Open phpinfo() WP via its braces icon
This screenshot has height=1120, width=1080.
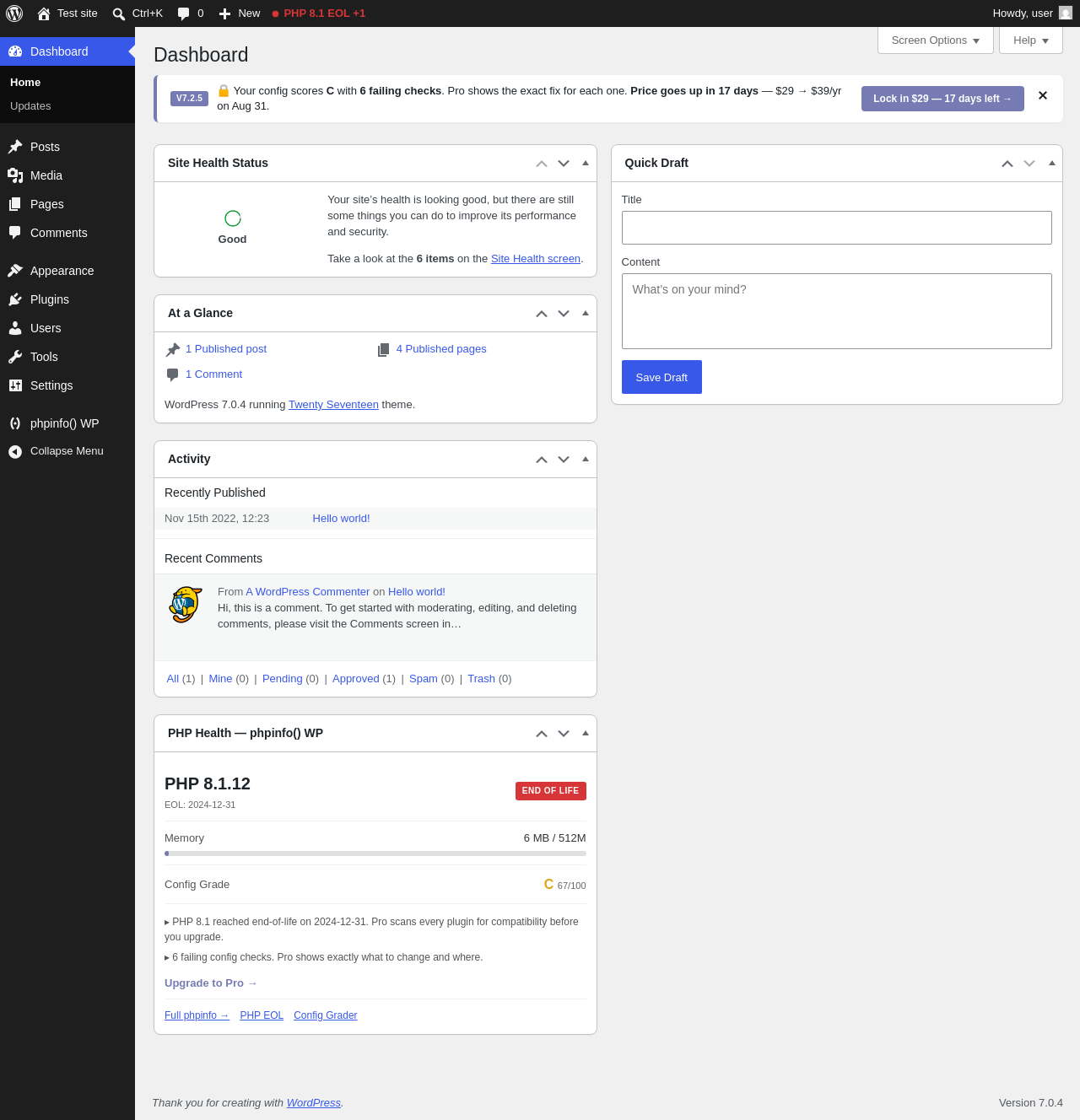click(15, 423)
